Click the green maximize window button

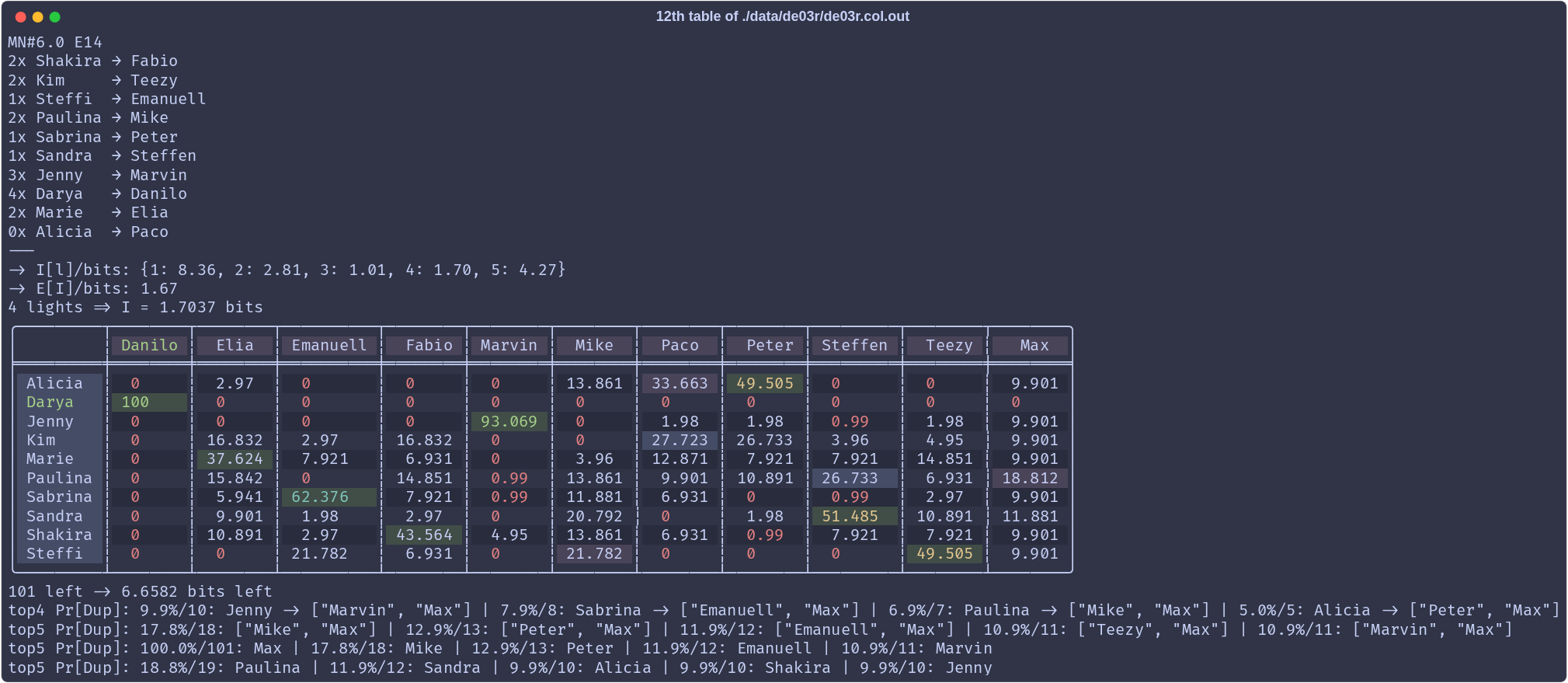click(54, 17)
